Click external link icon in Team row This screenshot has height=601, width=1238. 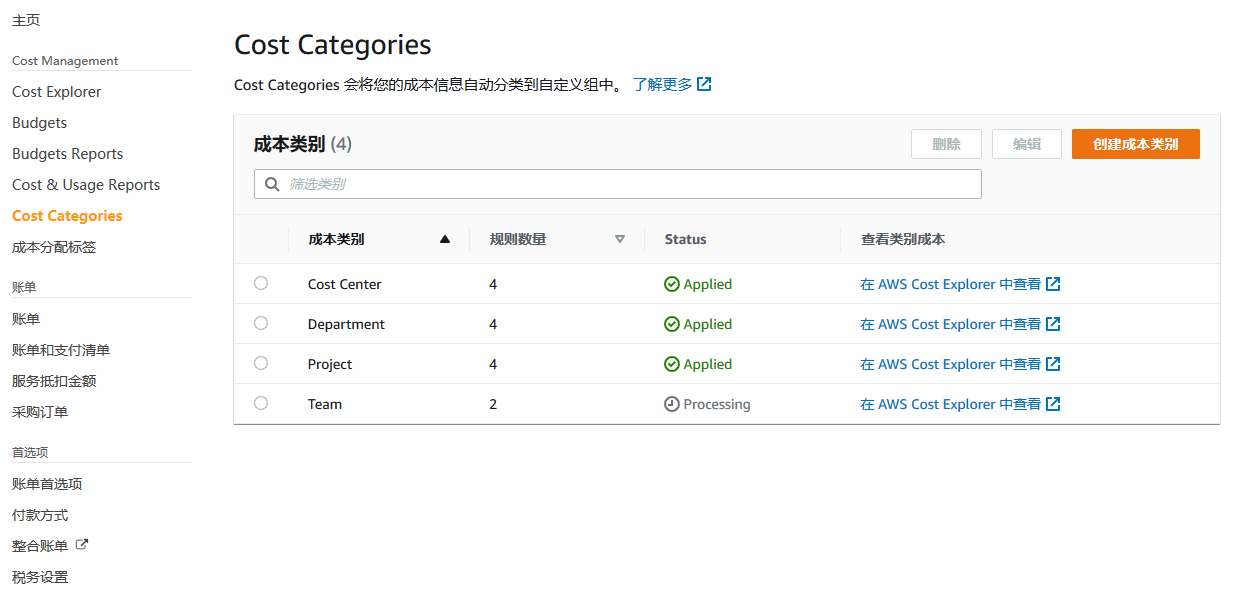point(1053,404)
